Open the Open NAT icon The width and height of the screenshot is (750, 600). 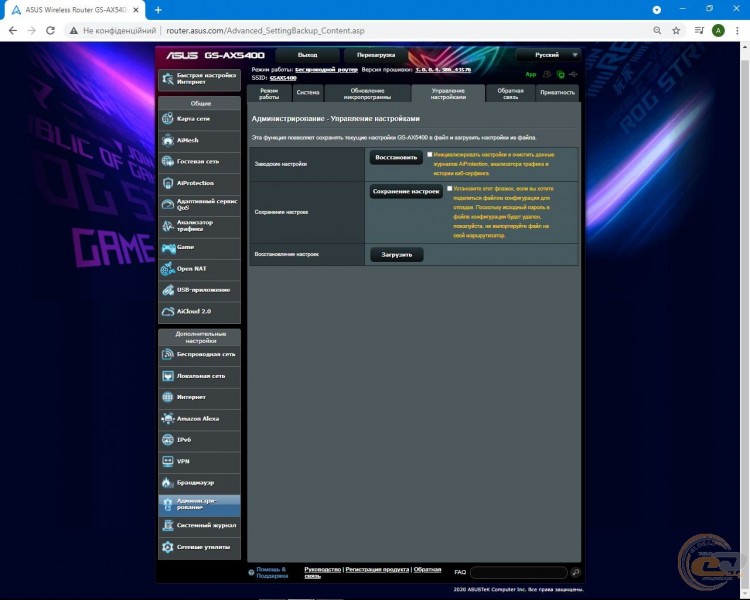tap(167, 268)
